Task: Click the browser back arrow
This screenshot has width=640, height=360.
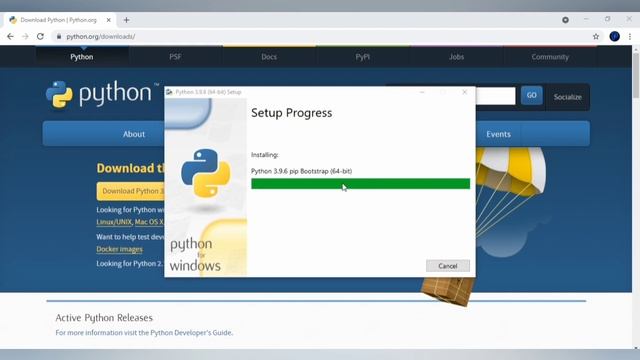Action: 10,36
